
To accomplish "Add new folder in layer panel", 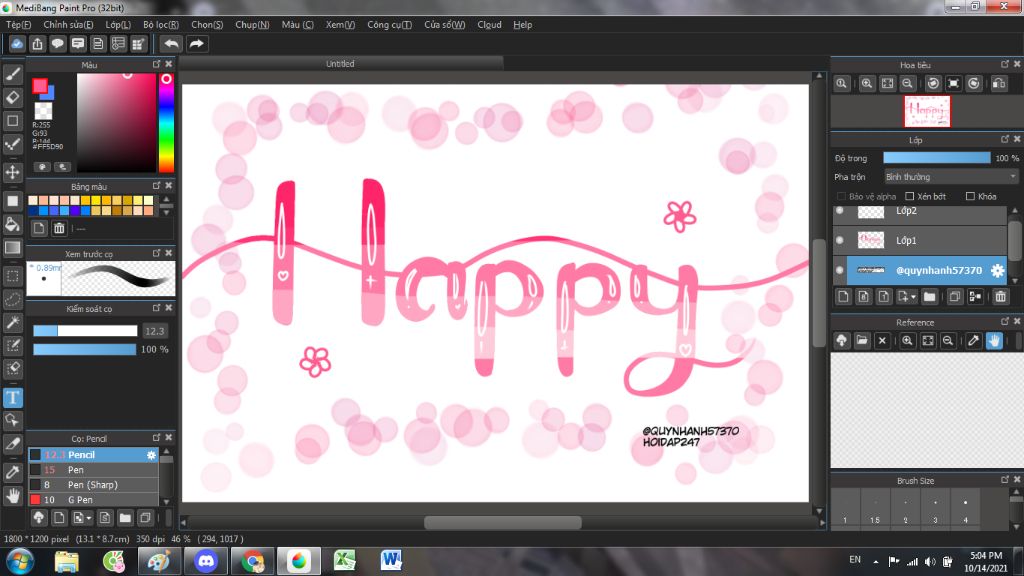I will coord(929,296).
